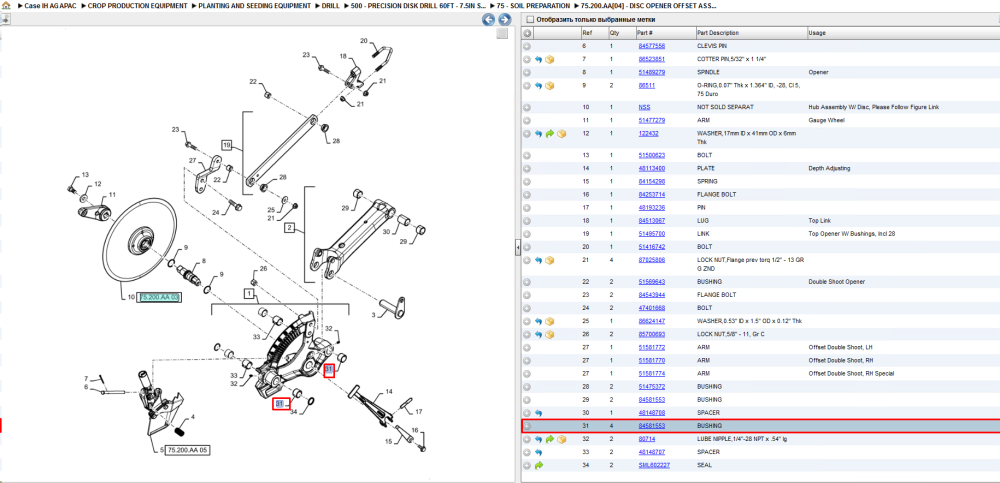Image resolution: width=1000 pixels, height=483 pixels.
Task: Open NSS part link
Action: (644, 107)
